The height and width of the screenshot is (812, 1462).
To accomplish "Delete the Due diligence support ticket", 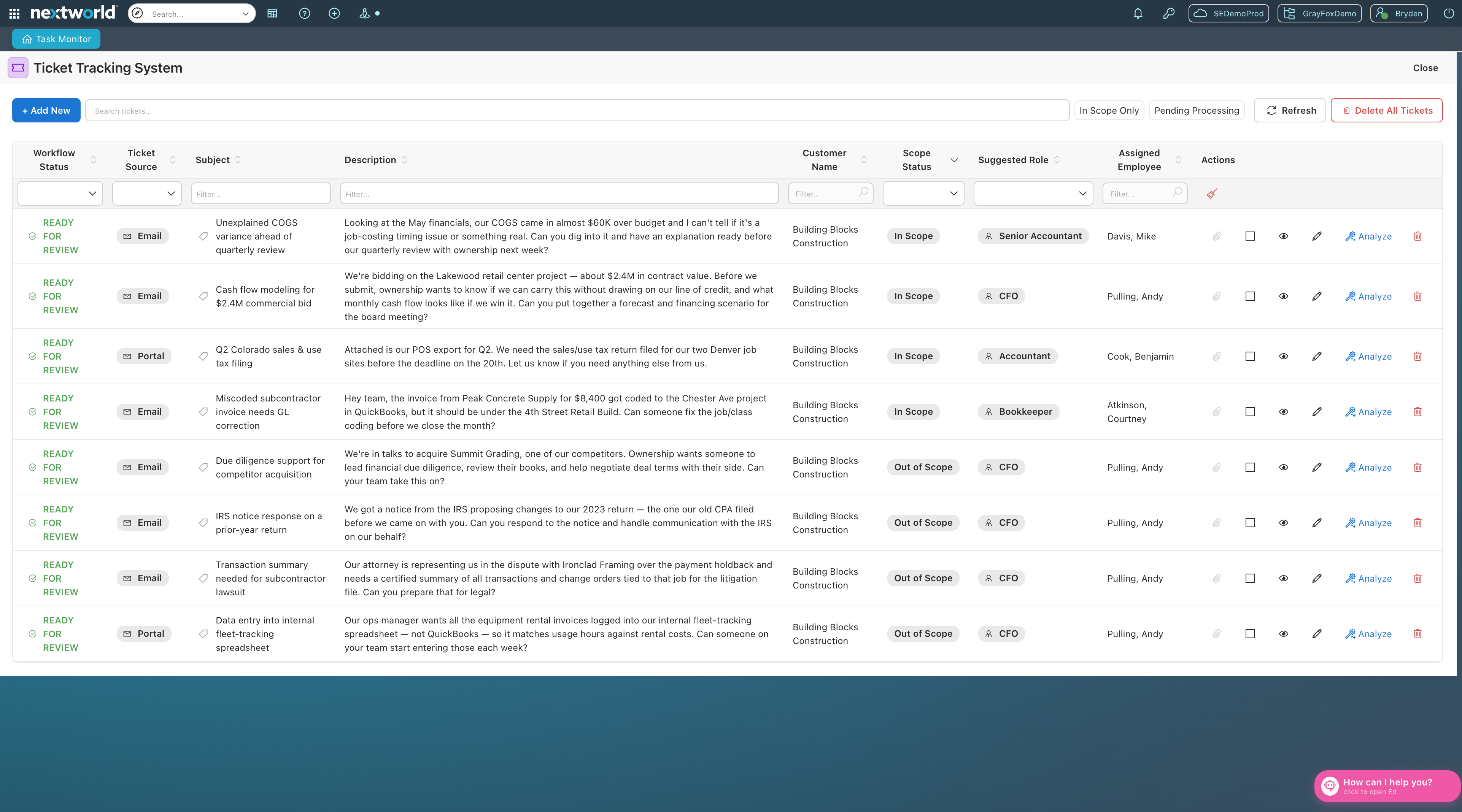I will (x=1418, y=468).
